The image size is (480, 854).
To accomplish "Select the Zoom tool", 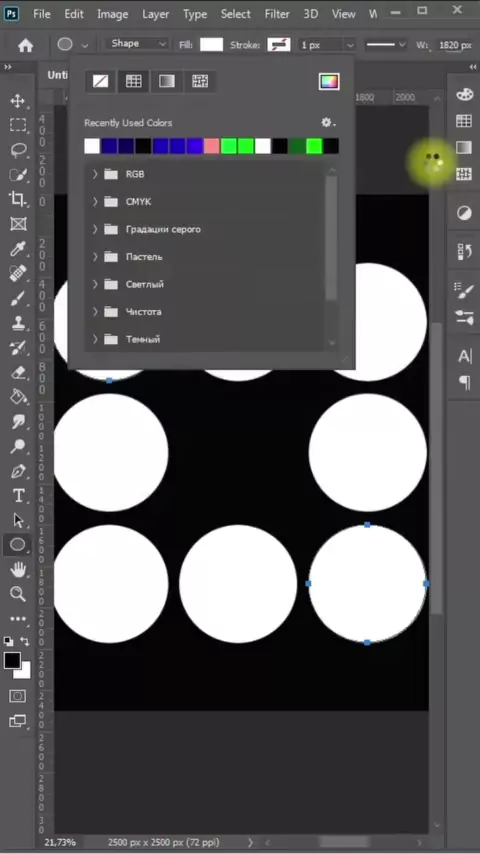I will [x=17, y=594].
